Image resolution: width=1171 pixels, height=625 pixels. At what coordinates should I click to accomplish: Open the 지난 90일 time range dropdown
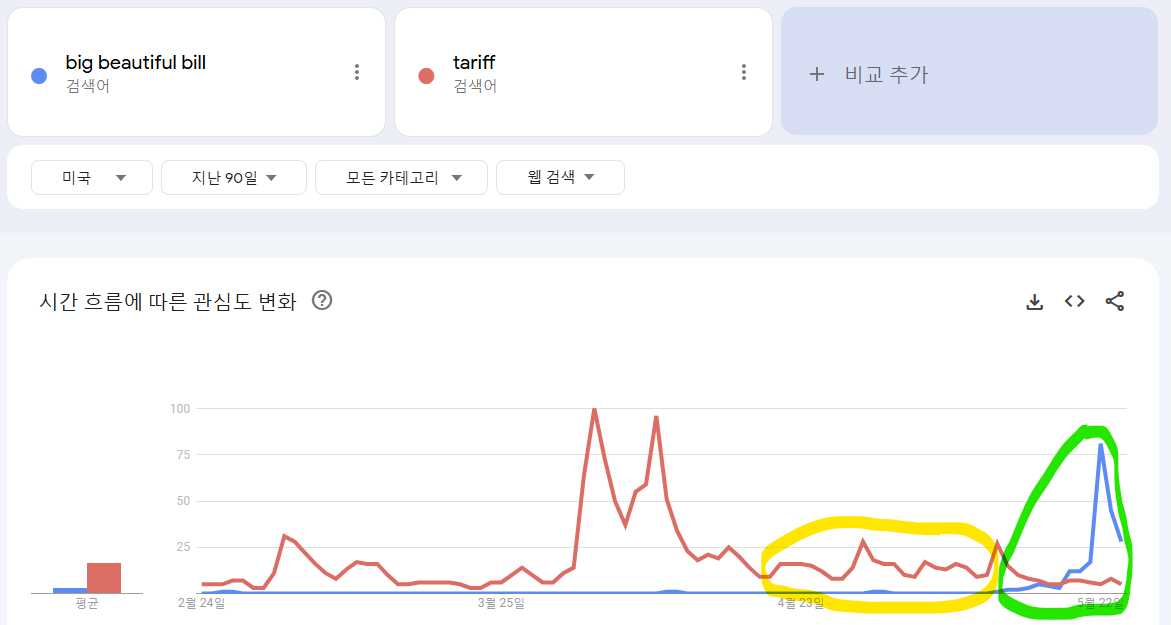pyautogui.click(x=234, y=177)
